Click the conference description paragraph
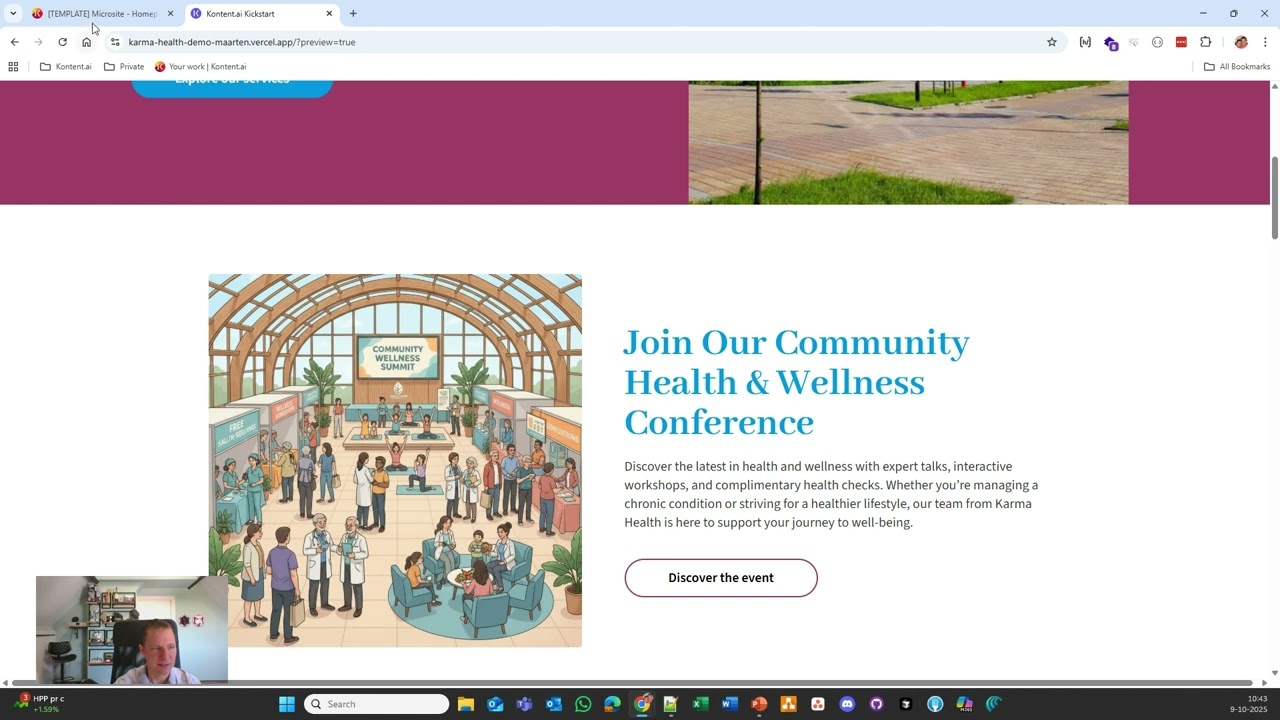 coord(831,494)
